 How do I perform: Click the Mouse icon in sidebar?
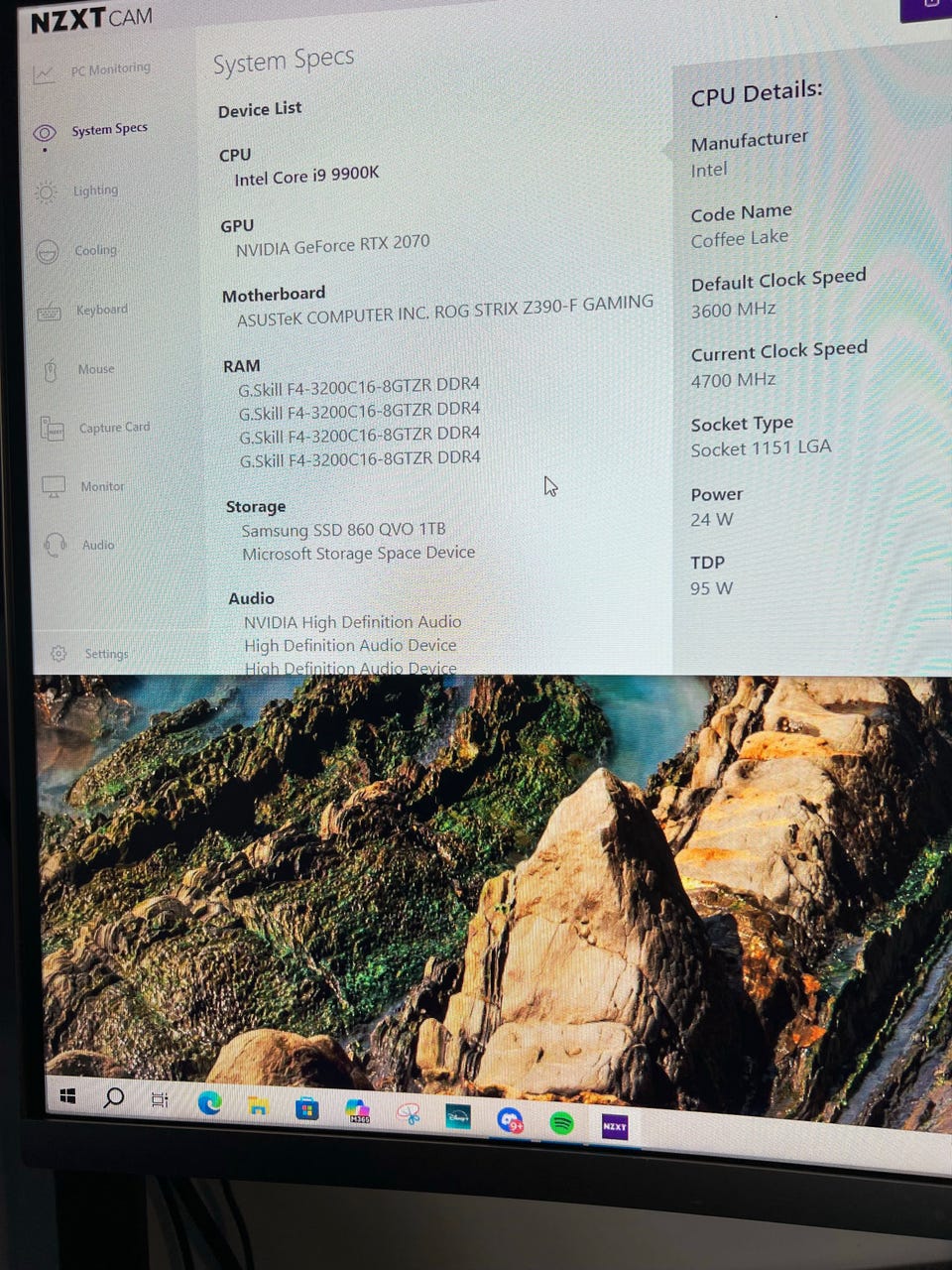coord(51,371)
